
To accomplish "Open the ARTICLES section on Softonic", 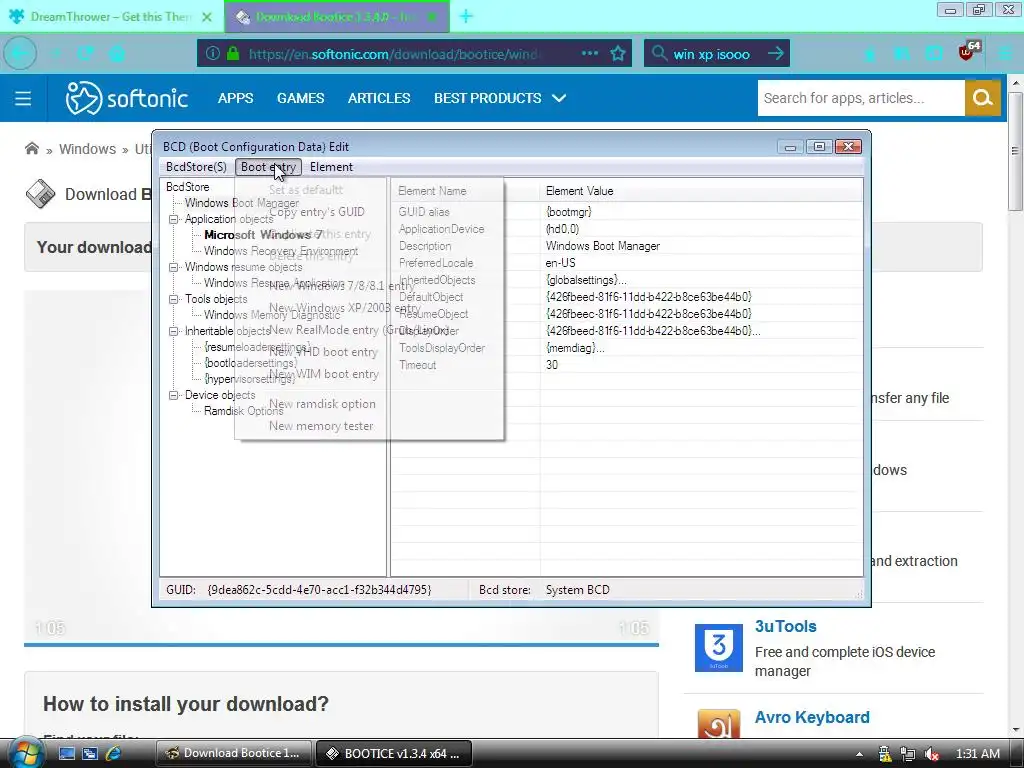I will point(379,98).
